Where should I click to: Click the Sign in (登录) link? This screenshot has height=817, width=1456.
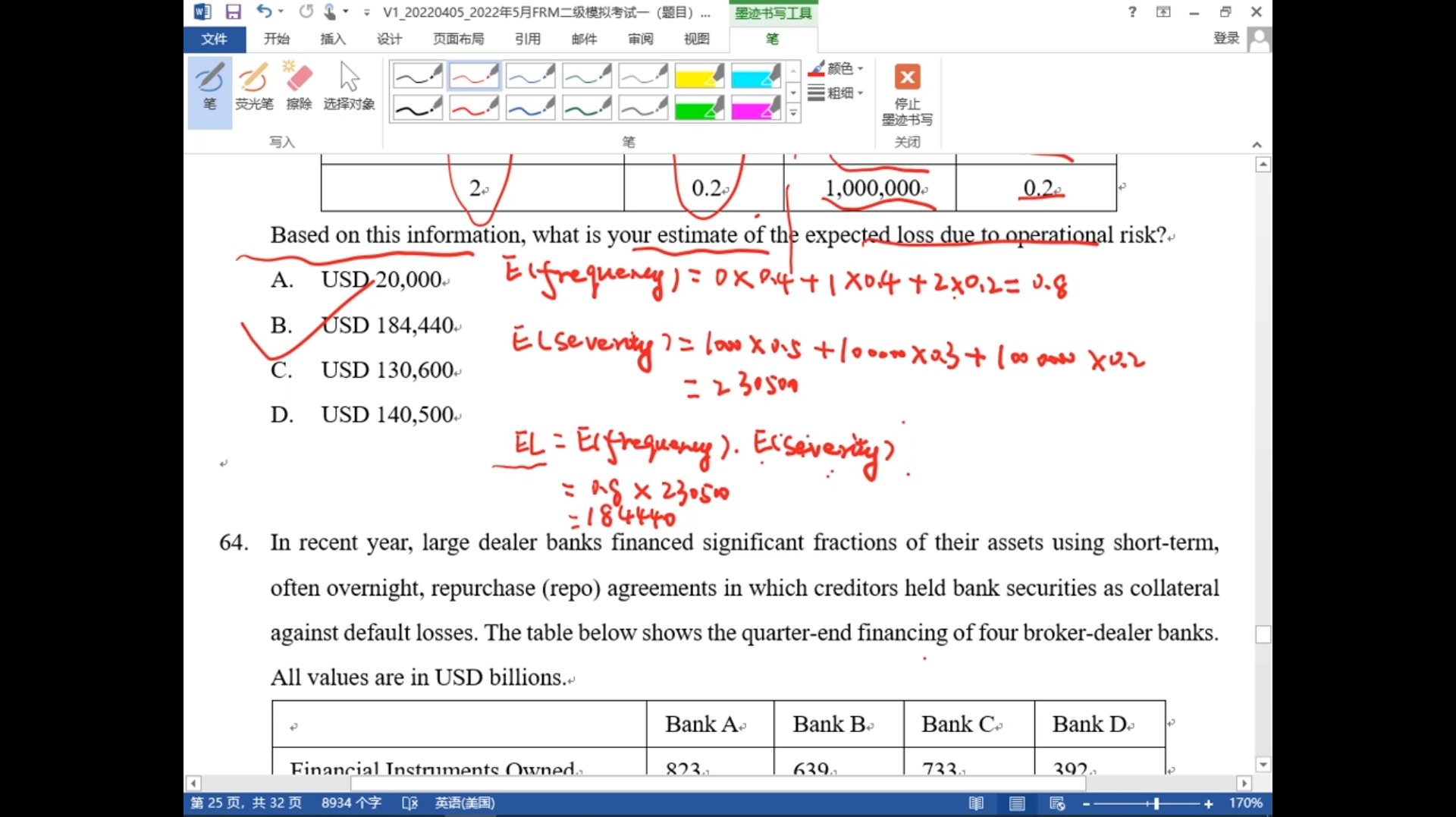click(1225, 39)
